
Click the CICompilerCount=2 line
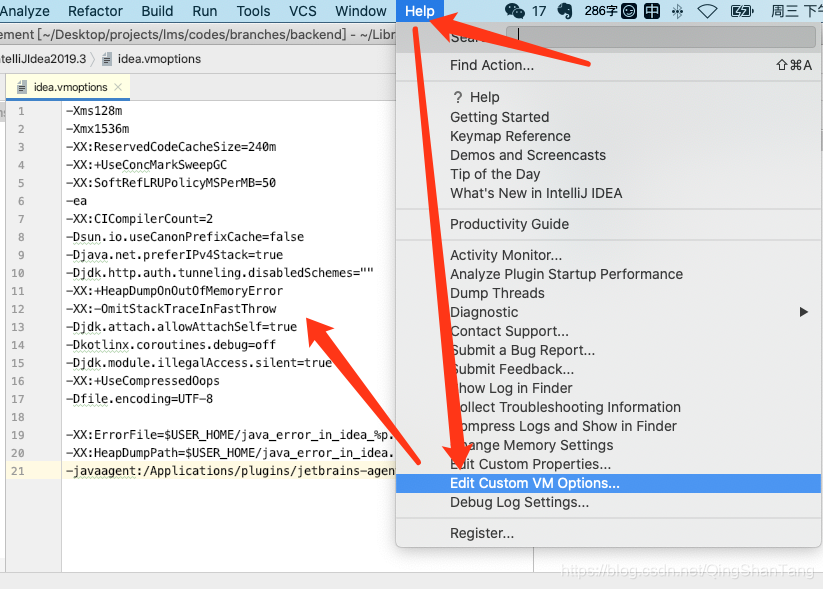click(140, 218)
